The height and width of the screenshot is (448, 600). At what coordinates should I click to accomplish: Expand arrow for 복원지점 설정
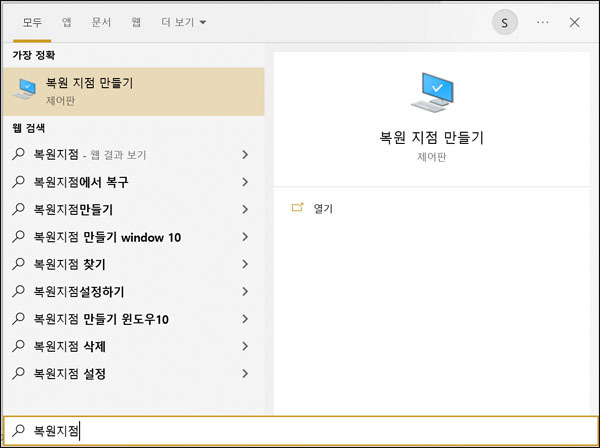tap(245, 374)
